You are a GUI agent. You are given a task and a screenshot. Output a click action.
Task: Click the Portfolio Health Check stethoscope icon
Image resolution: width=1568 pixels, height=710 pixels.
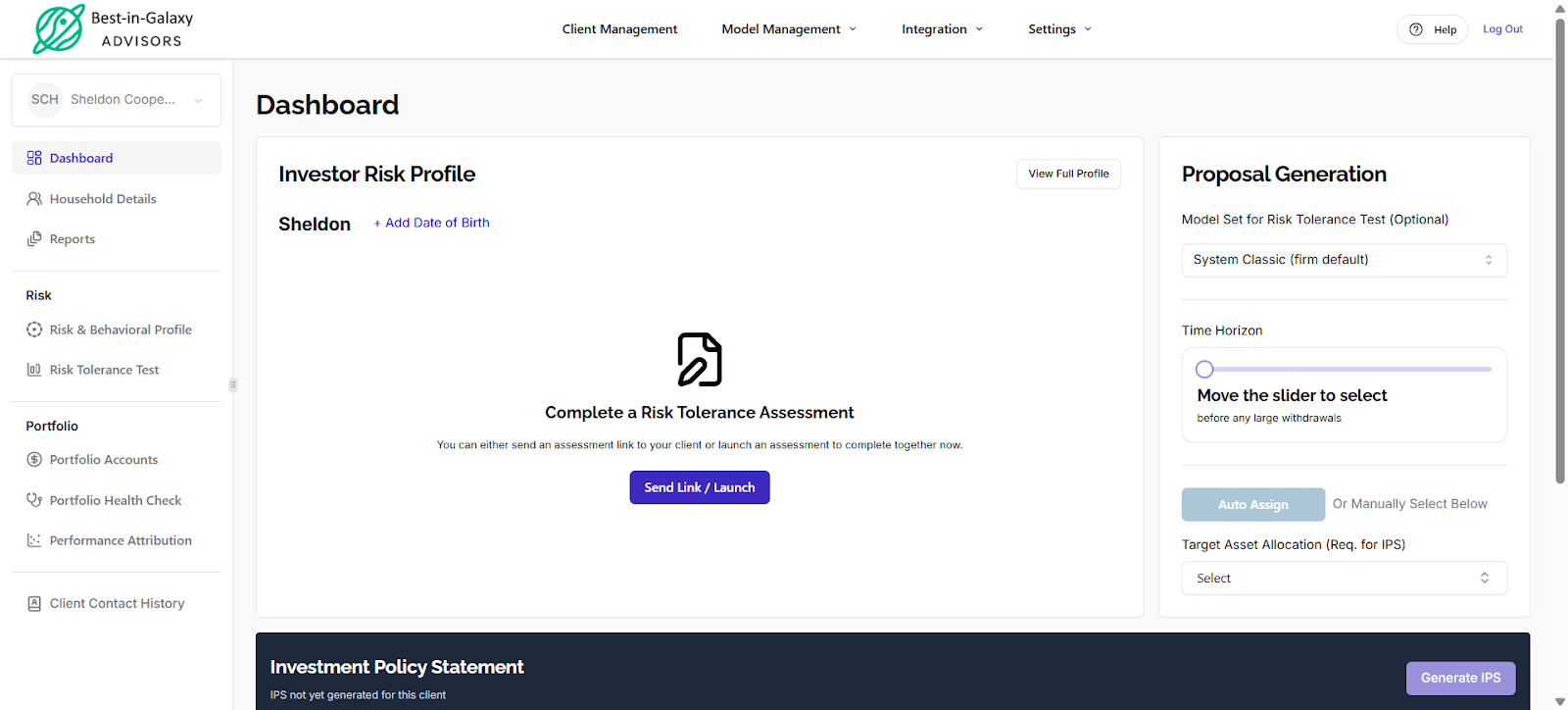tap(34, 500)
